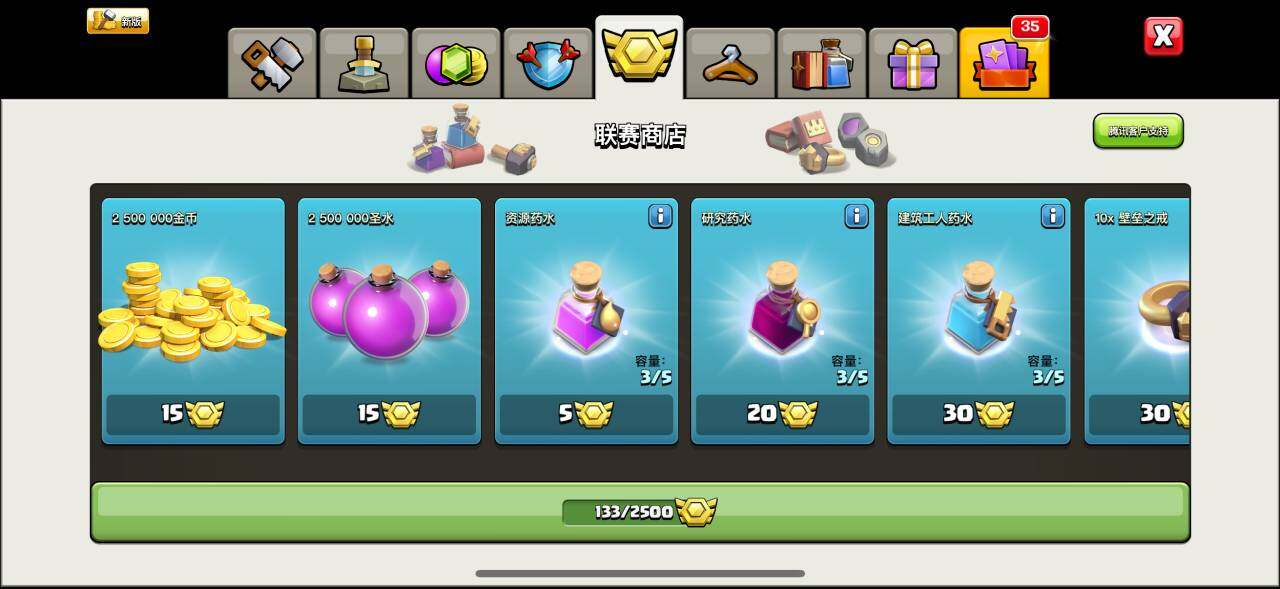Click the 133/2500 league medals progress bar

click(640, 512)
